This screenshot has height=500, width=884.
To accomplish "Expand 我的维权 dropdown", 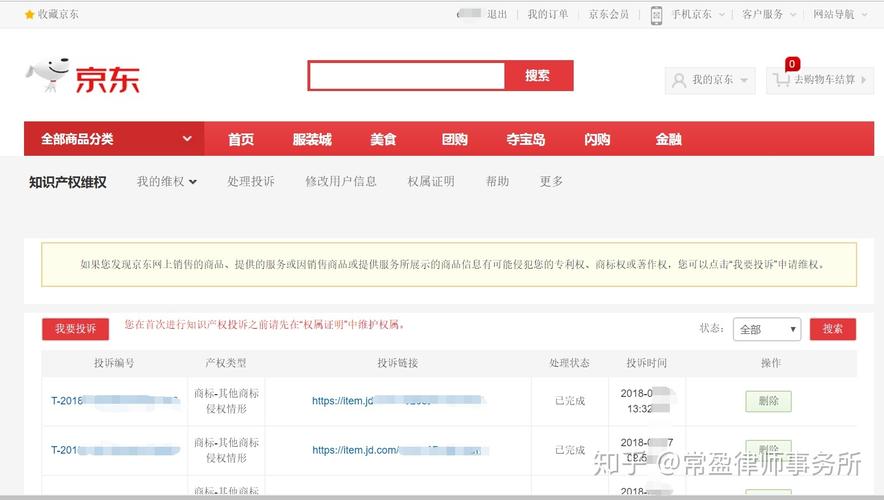I will pos(167,182).
